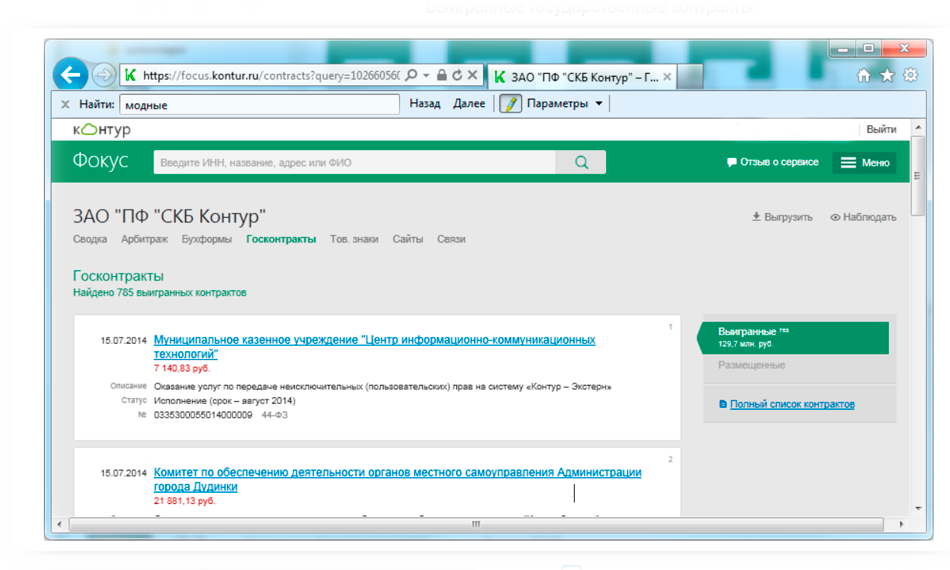This screenshot has width=950, height=570.
Task: Click the horizontal scrollbar left arrow
Action: pyautogui.click(x=59, y=524)
